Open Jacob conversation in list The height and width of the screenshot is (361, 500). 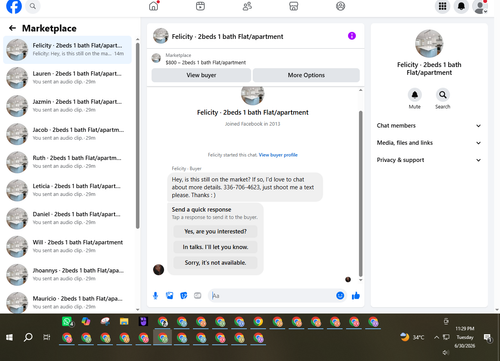68,134
